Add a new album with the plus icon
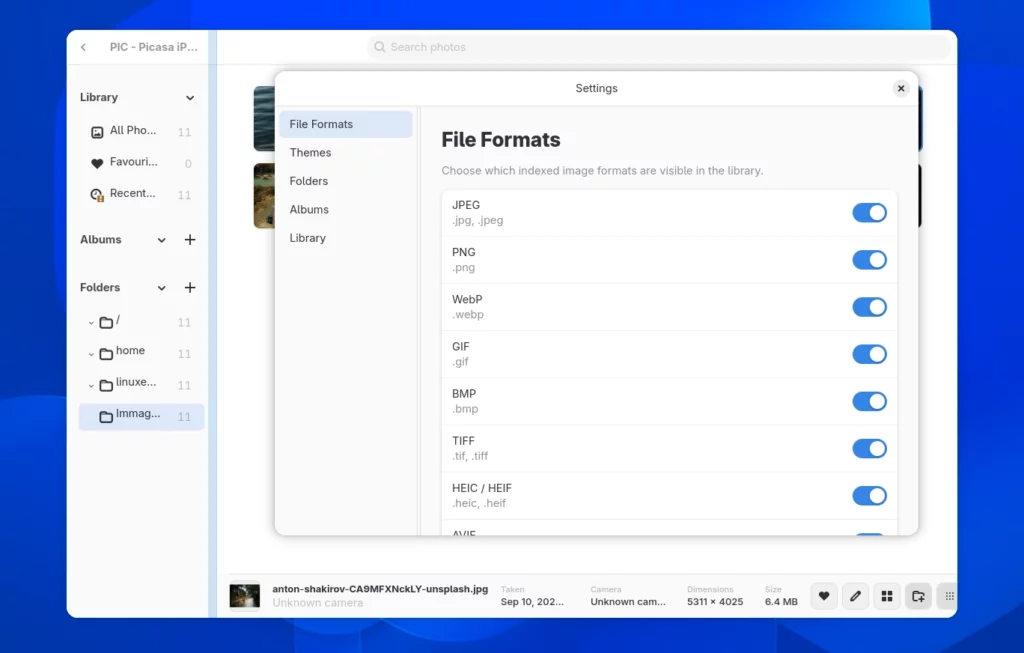This screenshot has height=653, width=1024. point(190,240)
